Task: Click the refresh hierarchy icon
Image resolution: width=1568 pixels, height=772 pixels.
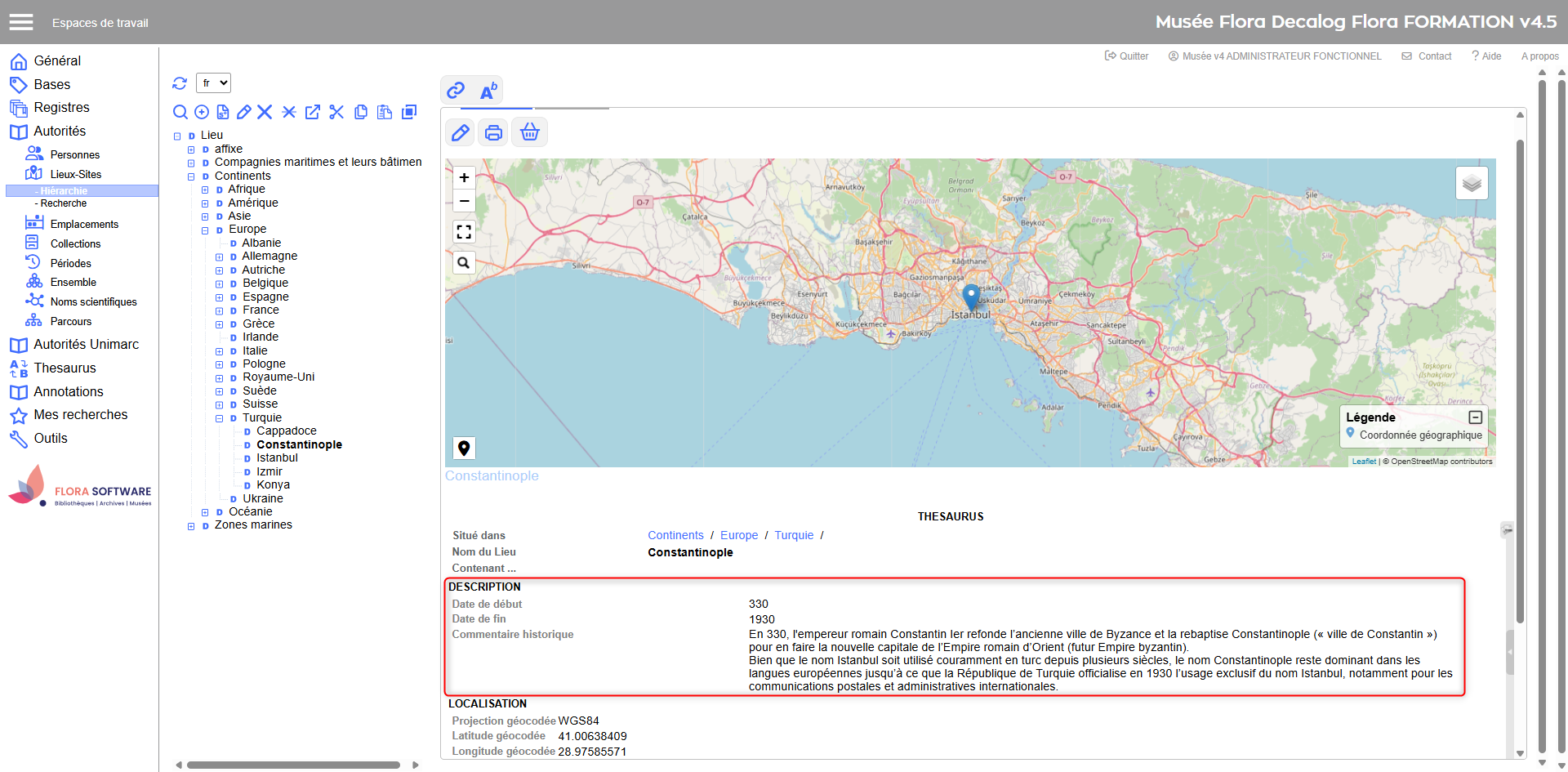Action: click(180, 83)
